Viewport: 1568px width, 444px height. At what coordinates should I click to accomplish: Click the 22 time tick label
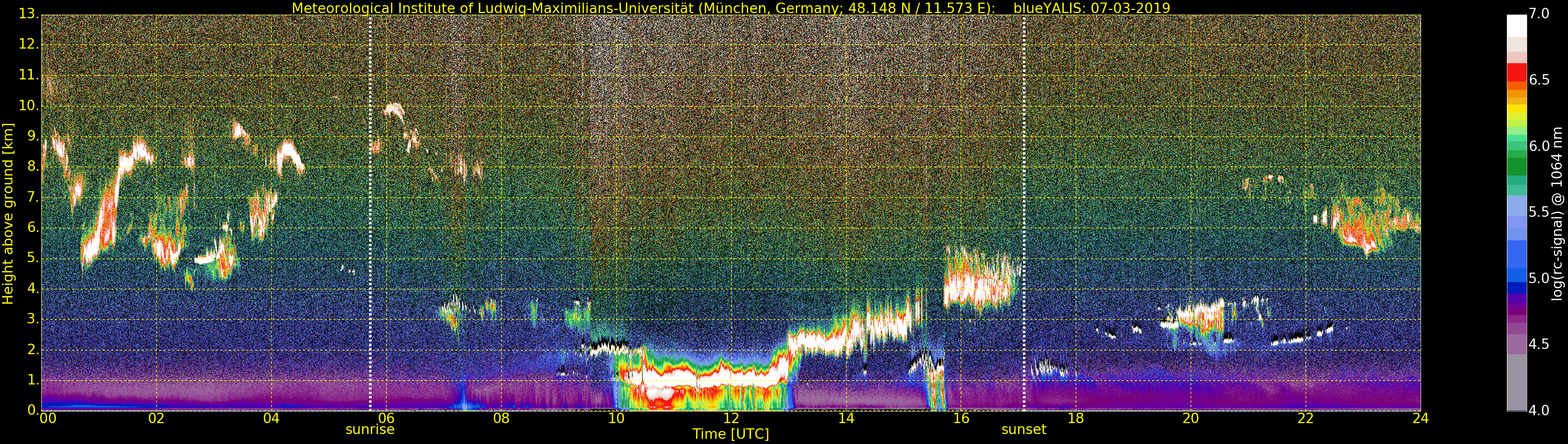(1306, 418)
